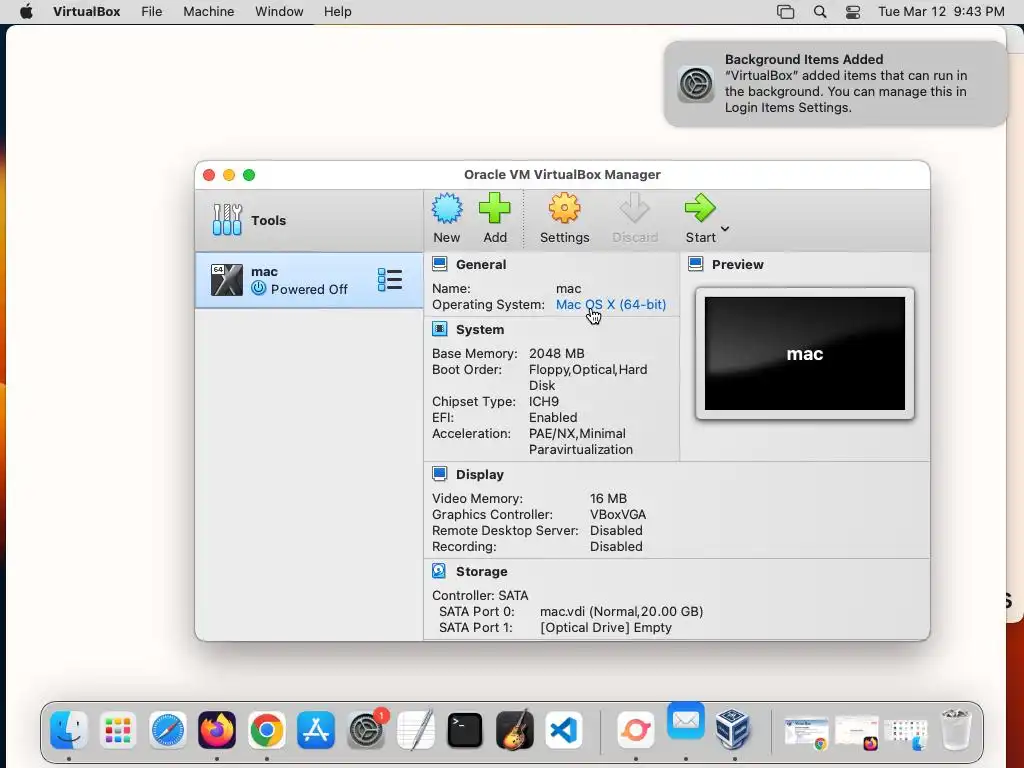Expand the Start button dropdown chevron

pyautogui.click(x=725, y=229)
